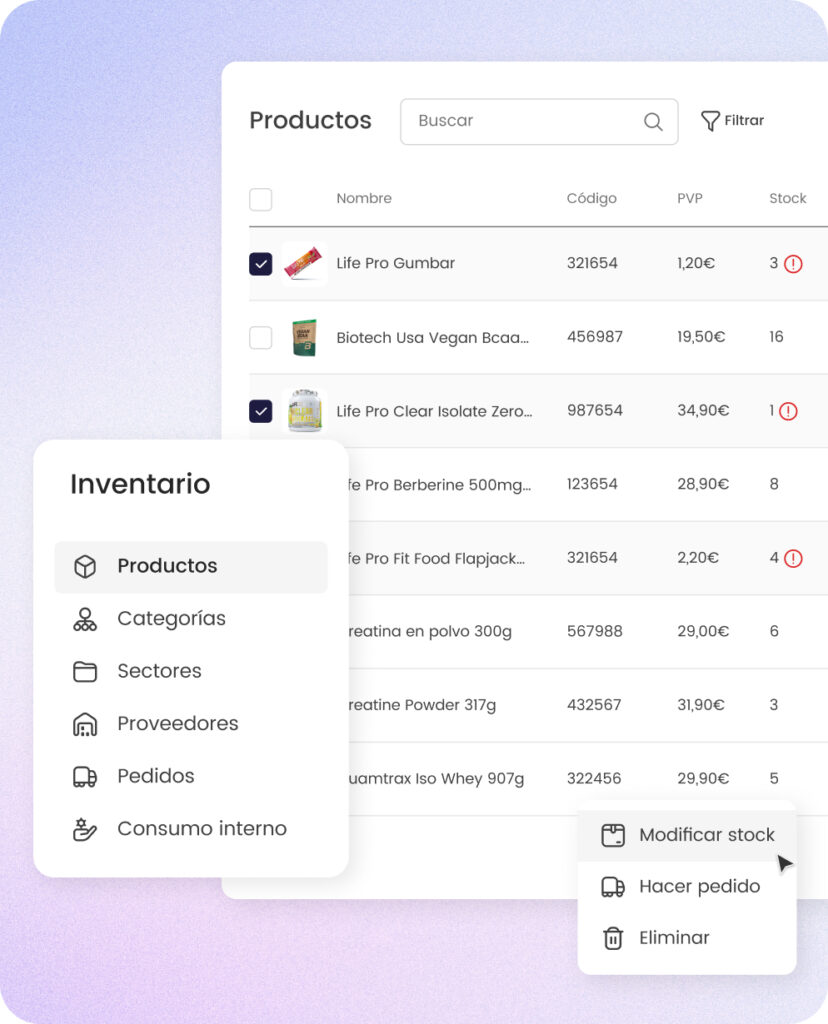Image resolution: width=828 pixels, height=1024 pixels.
Task: Uncheck the Life Pro Clear Isolate Zero checkbox
Action: click(x=261, y=411)
